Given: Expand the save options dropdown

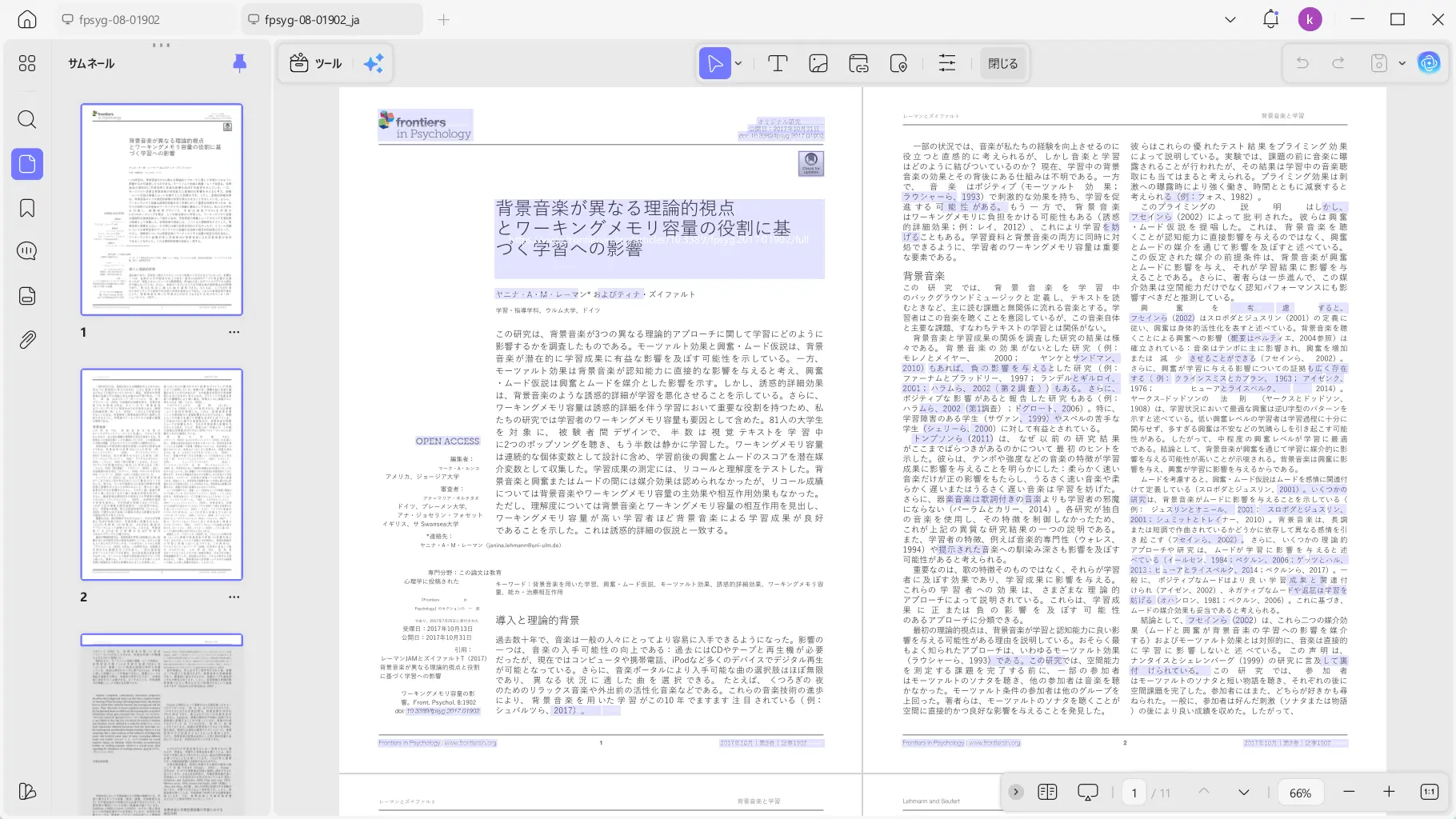Looking at the screenshot, I should click(x=1402, y=63).
